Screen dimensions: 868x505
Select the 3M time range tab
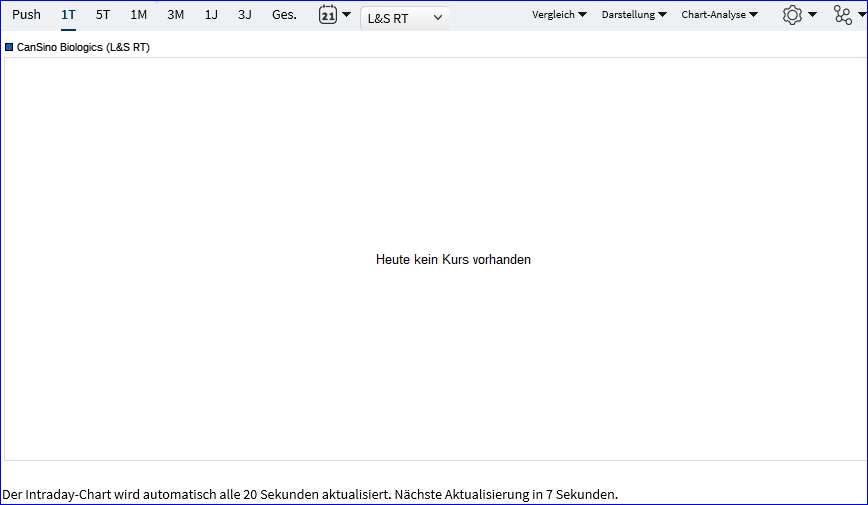coord(175,15)
